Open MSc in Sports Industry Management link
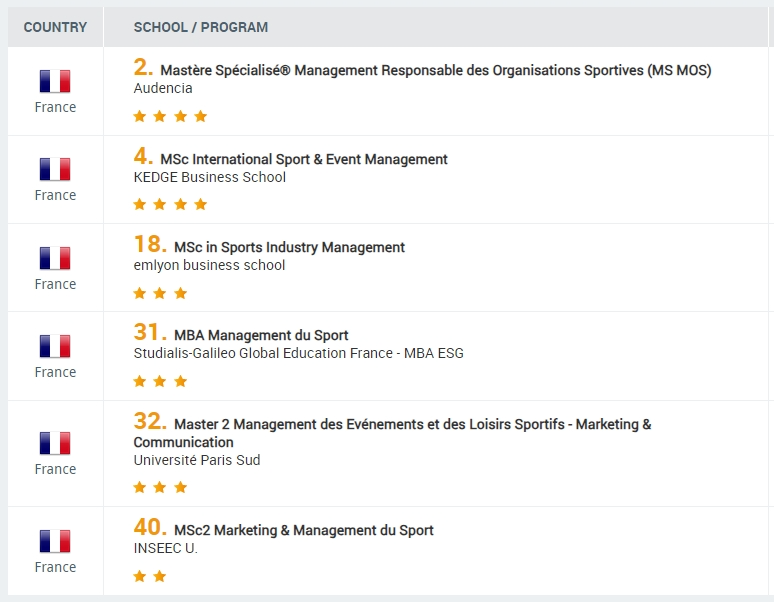 click(289, 247)
